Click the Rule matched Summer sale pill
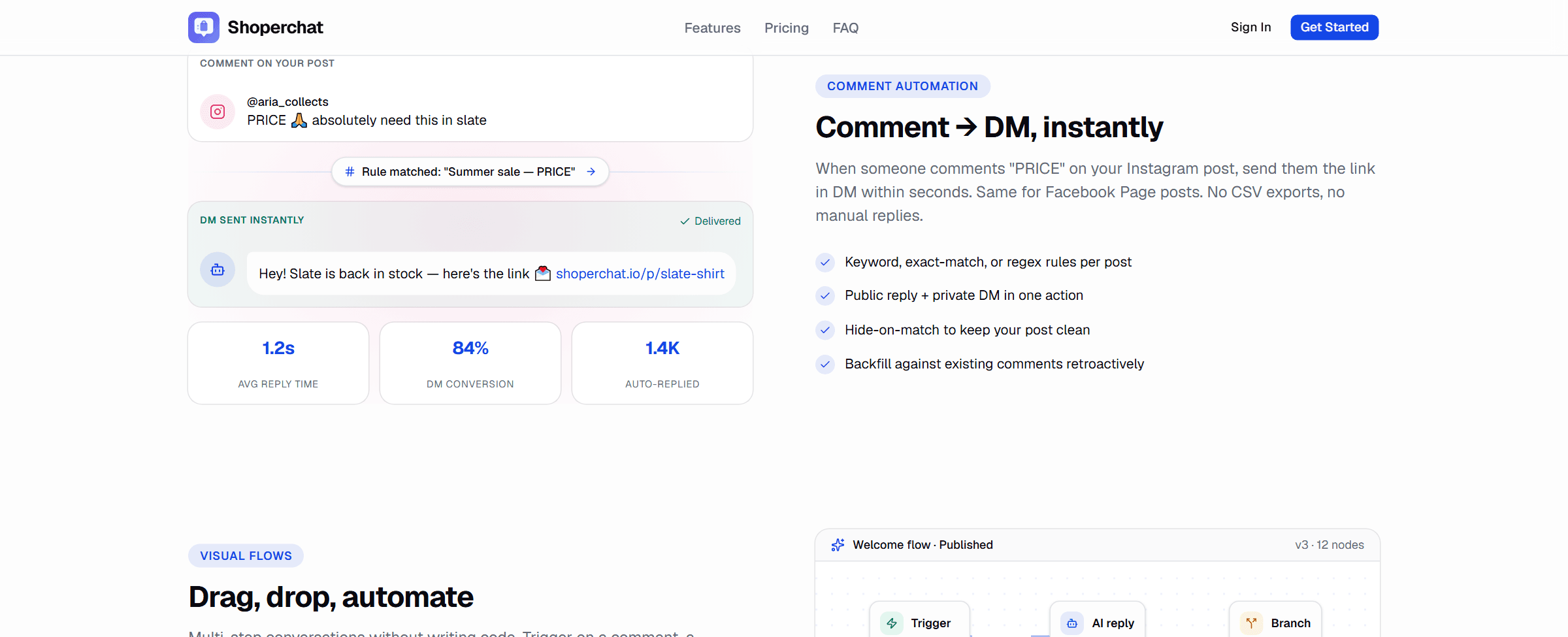Screen dimensions: 1568x637 coord(470,172)
